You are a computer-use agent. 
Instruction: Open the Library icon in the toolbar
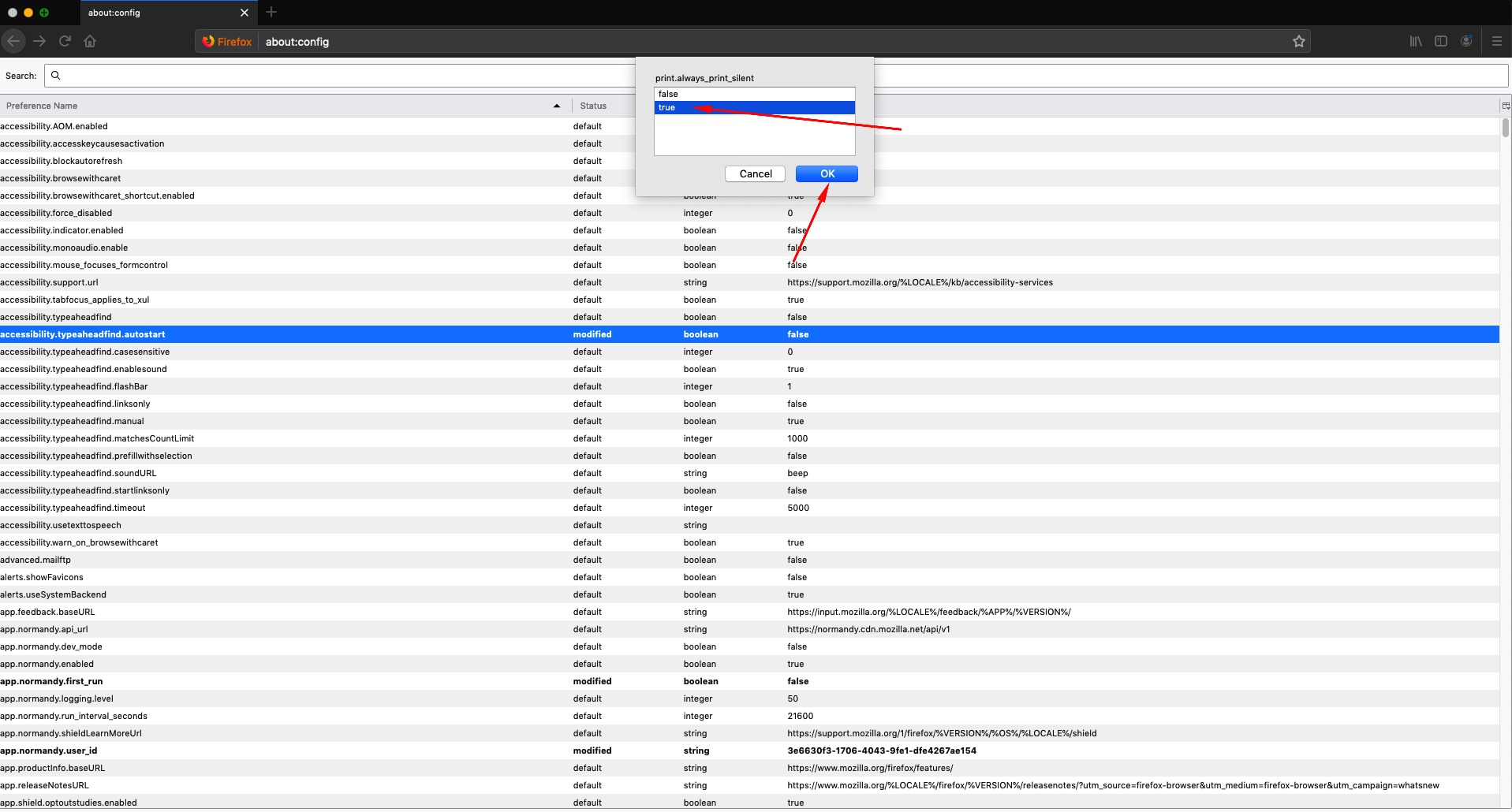[1416, 41]
